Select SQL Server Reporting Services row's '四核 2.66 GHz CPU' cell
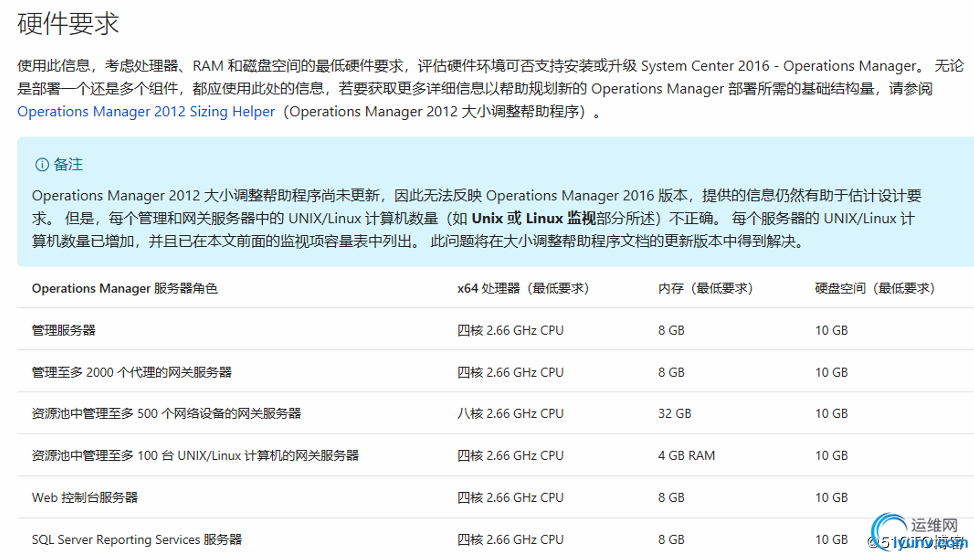The width and height of the screenshot is (974, 559). pyautogui.click(x=511, y=540)
